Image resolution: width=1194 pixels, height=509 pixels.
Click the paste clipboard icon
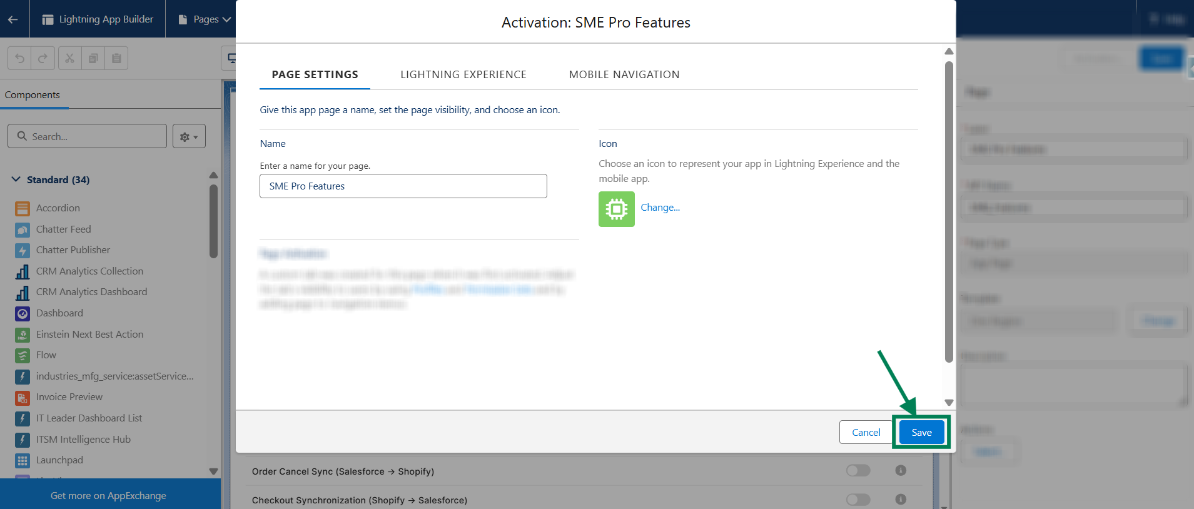117,58
